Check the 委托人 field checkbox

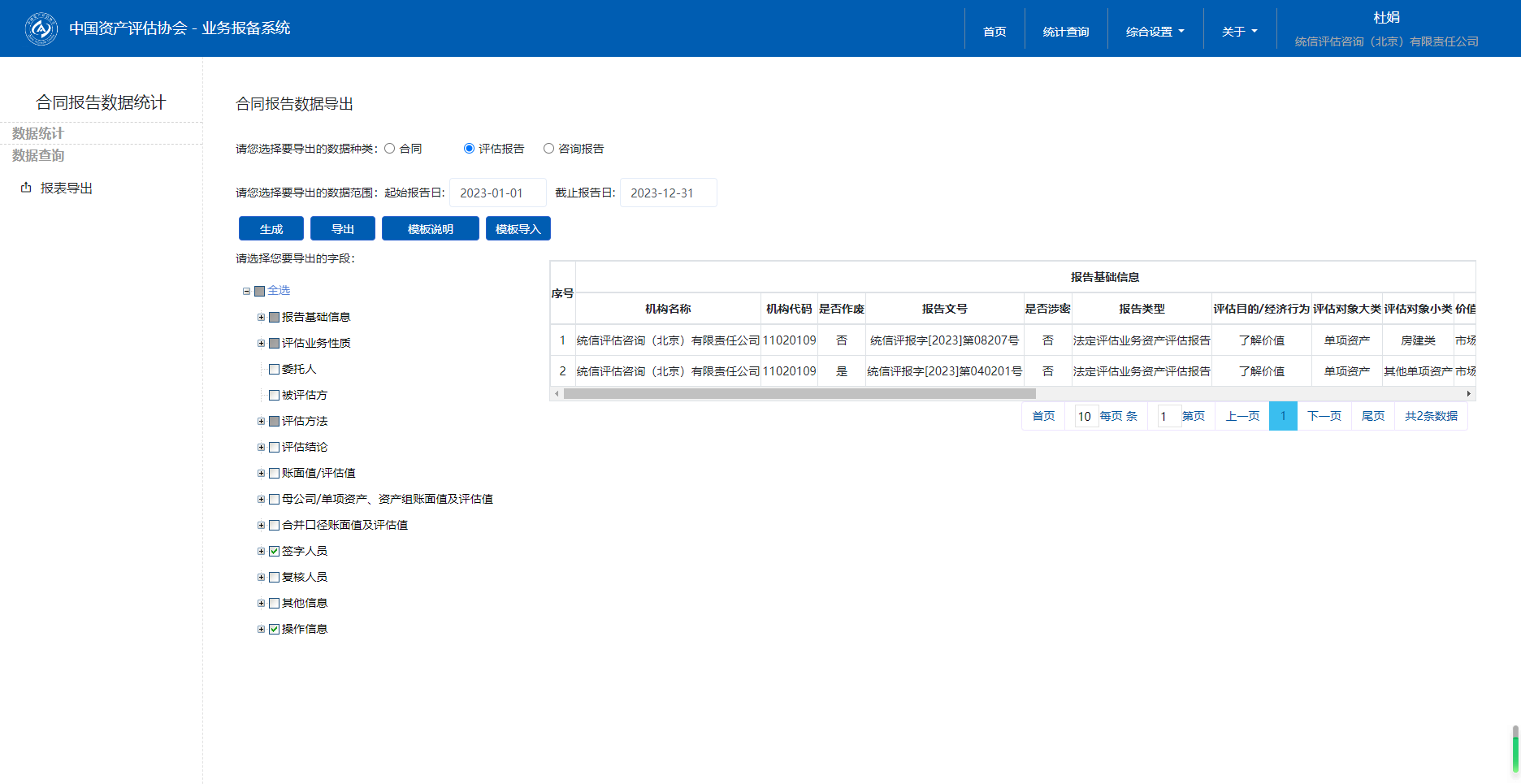[275, 370]
